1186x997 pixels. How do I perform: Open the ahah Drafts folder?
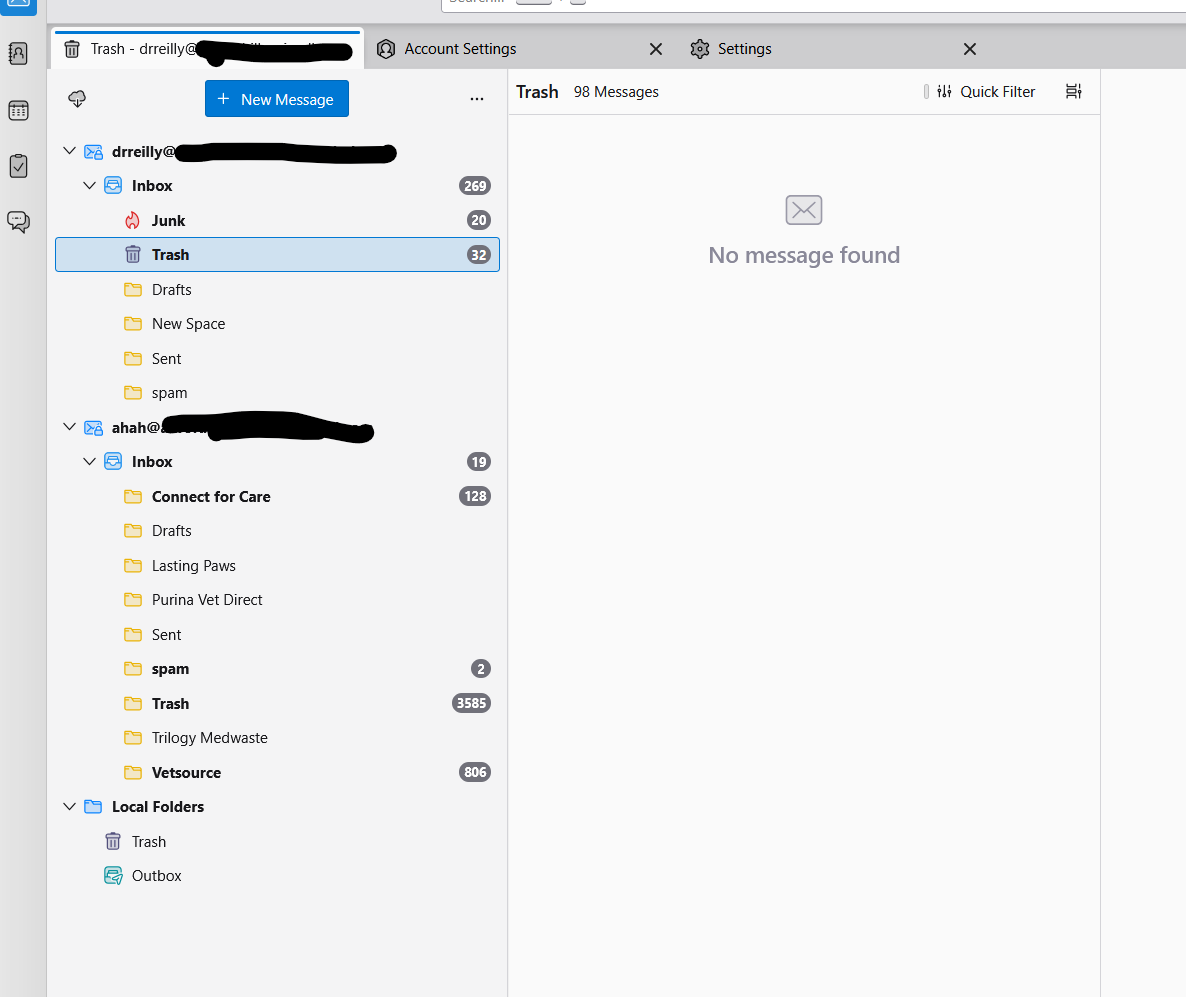(277, 531)
